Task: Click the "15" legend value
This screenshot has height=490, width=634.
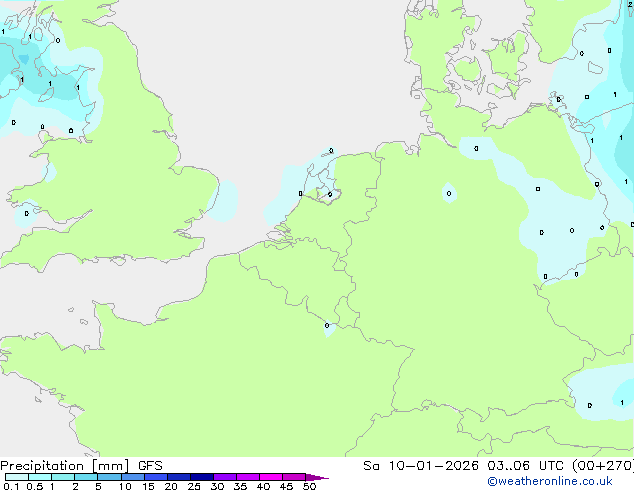Action: pos(148,486)
